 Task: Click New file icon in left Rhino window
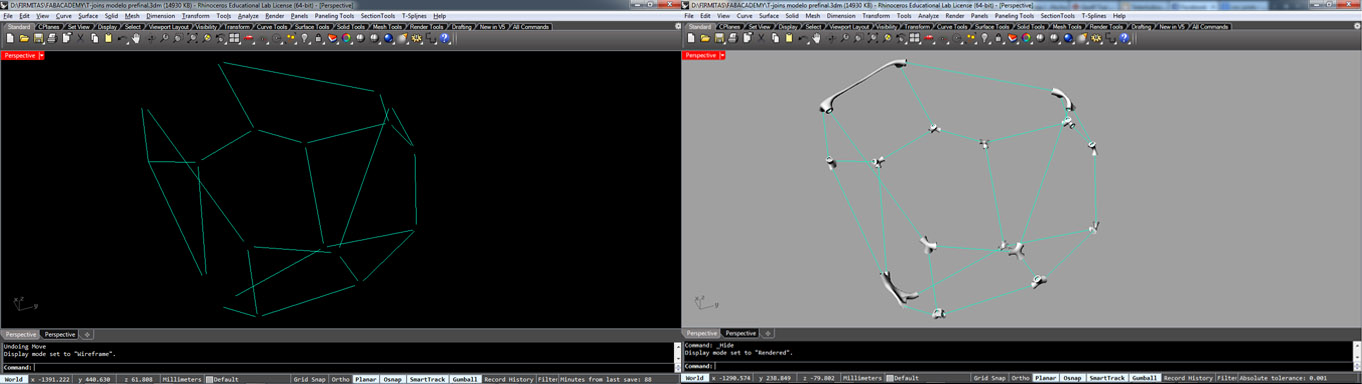[x=10, y=38]
